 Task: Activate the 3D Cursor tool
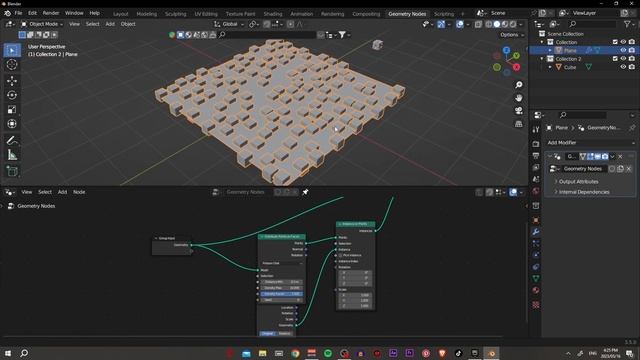(x=12, y=64)
